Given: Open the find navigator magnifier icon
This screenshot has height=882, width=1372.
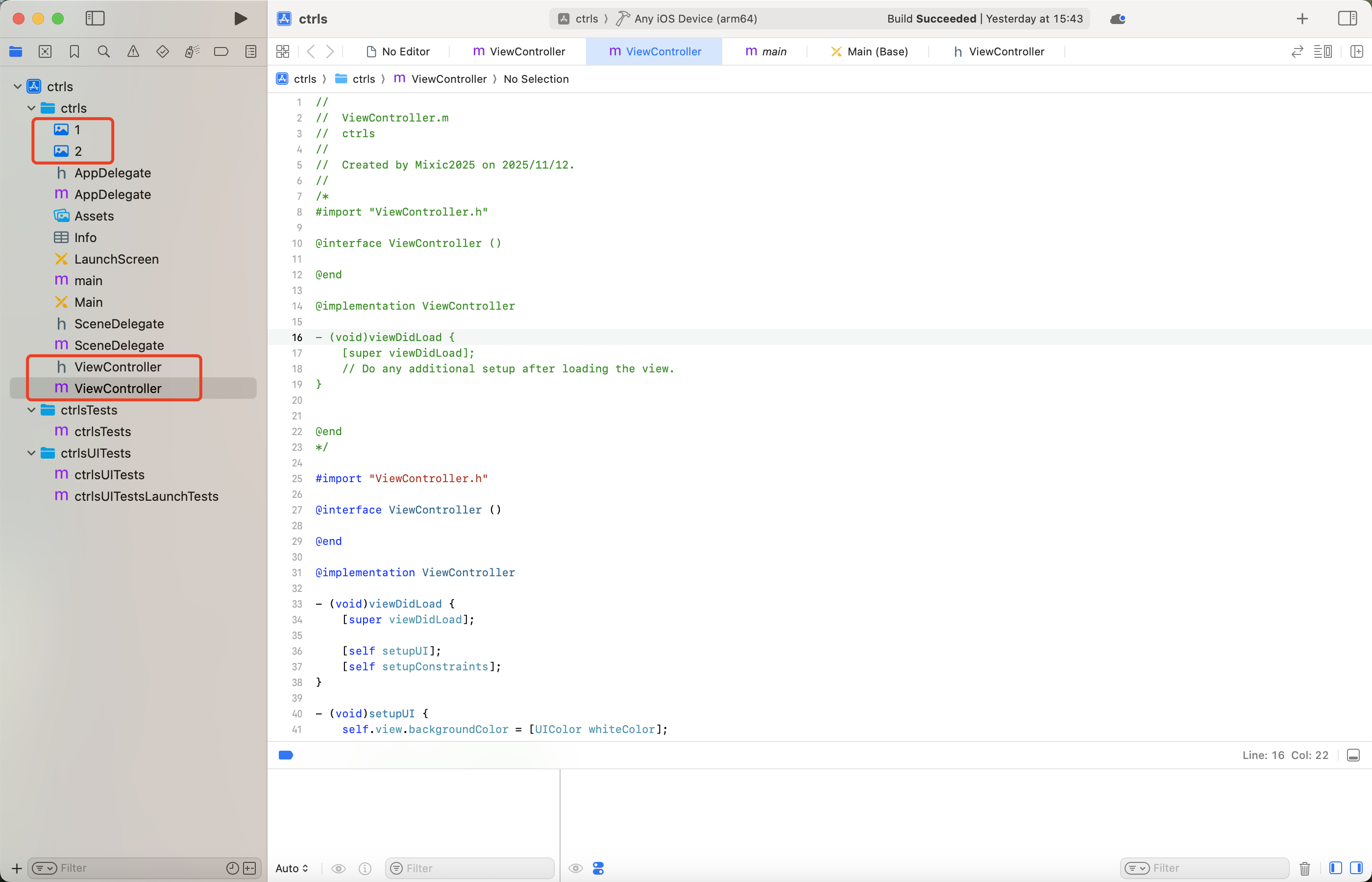Looking at the screenshot, I should pos(104,51).
